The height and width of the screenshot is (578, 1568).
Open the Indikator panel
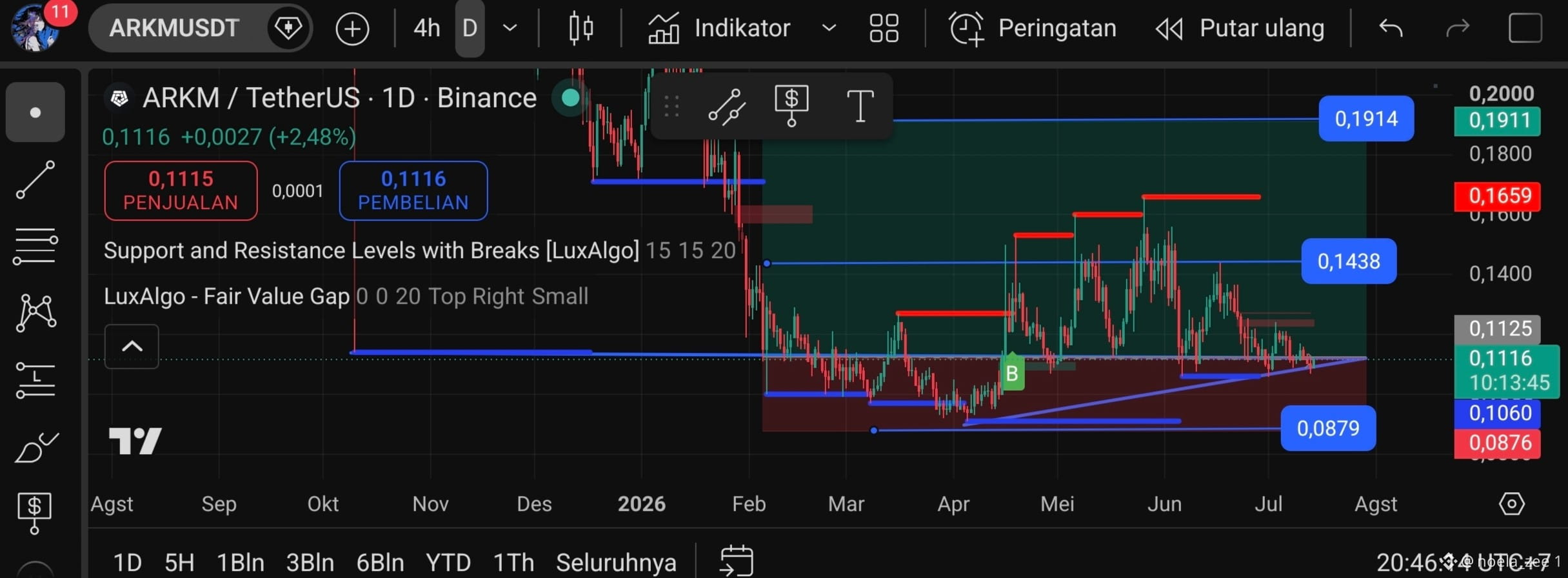pyautogui.click(x=719, y=28)
